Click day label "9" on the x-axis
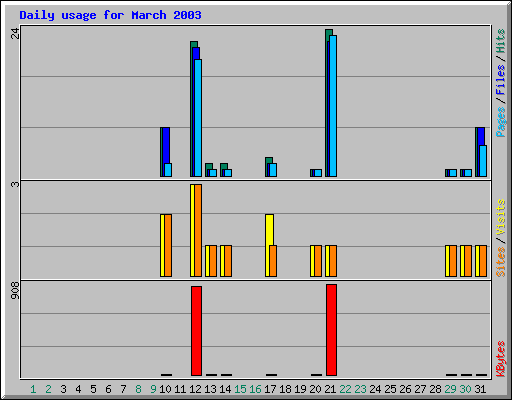 click(x=153, y=389)
